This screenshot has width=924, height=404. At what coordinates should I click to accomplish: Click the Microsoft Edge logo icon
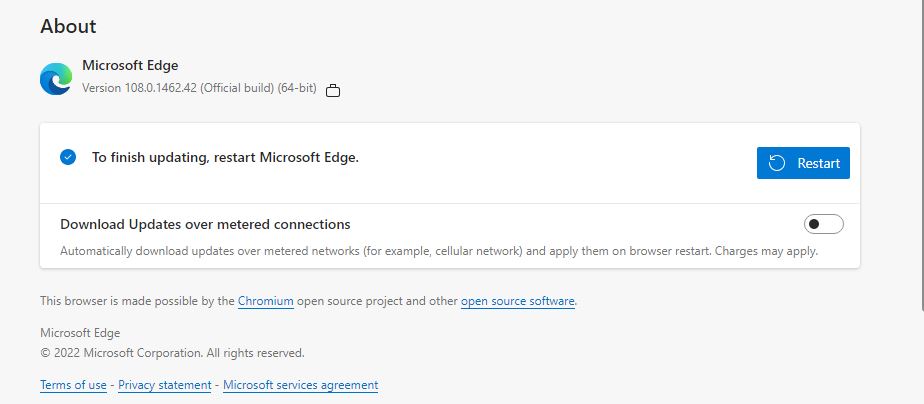(x=56, y=78)
